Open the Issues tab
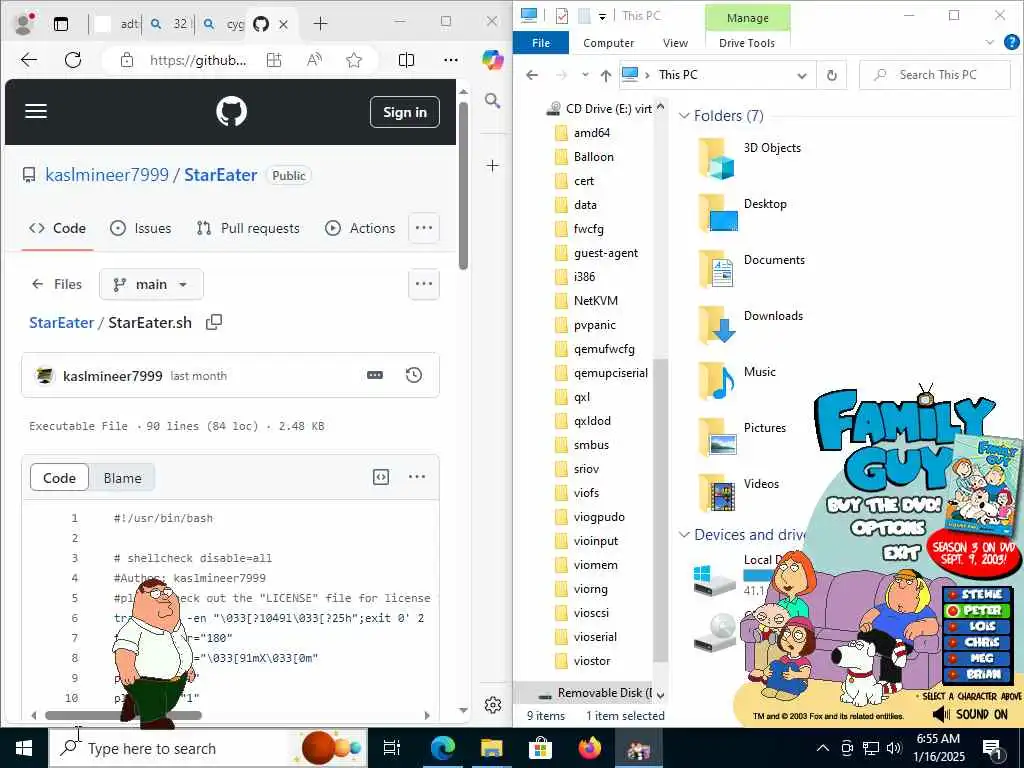1024x768 pixels. coord(141,228)
